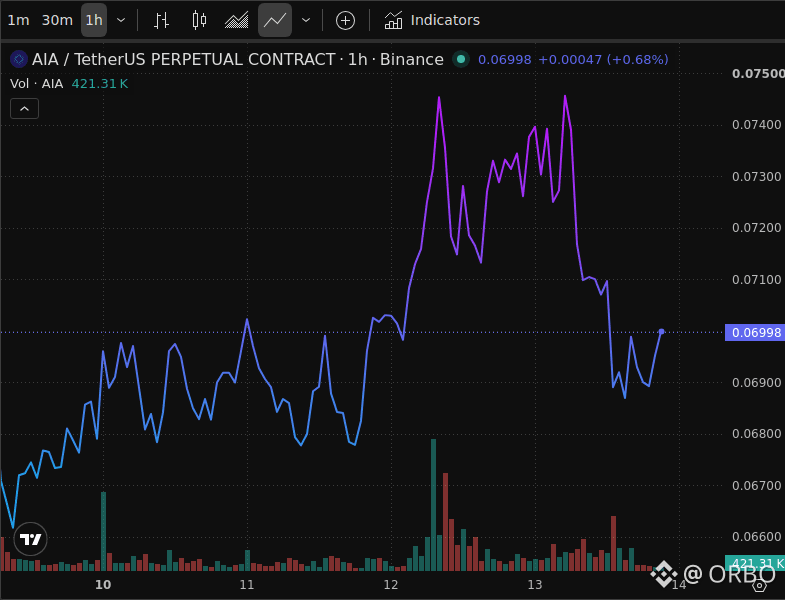Click the date label 12 on time axis

point(390,584)
